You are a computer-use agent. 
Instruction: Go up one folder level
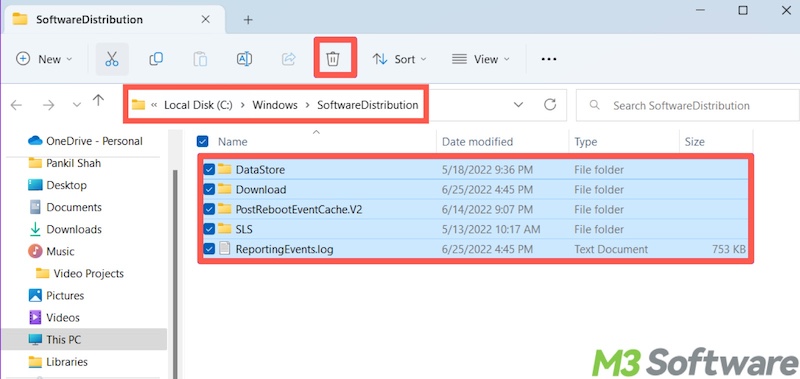pos(98,100)
